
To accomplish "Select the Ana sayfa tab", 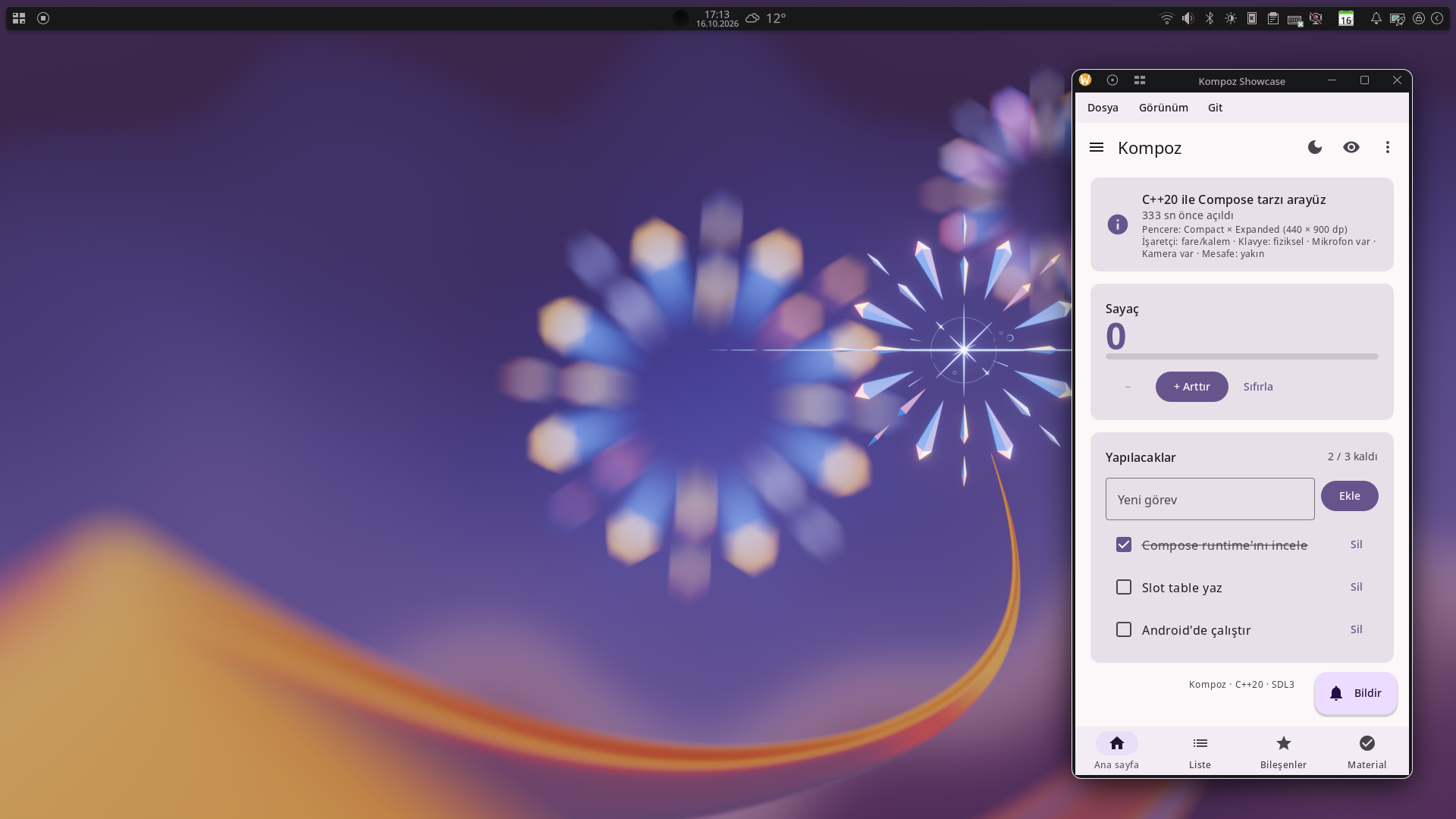I will click(1116, 751).
